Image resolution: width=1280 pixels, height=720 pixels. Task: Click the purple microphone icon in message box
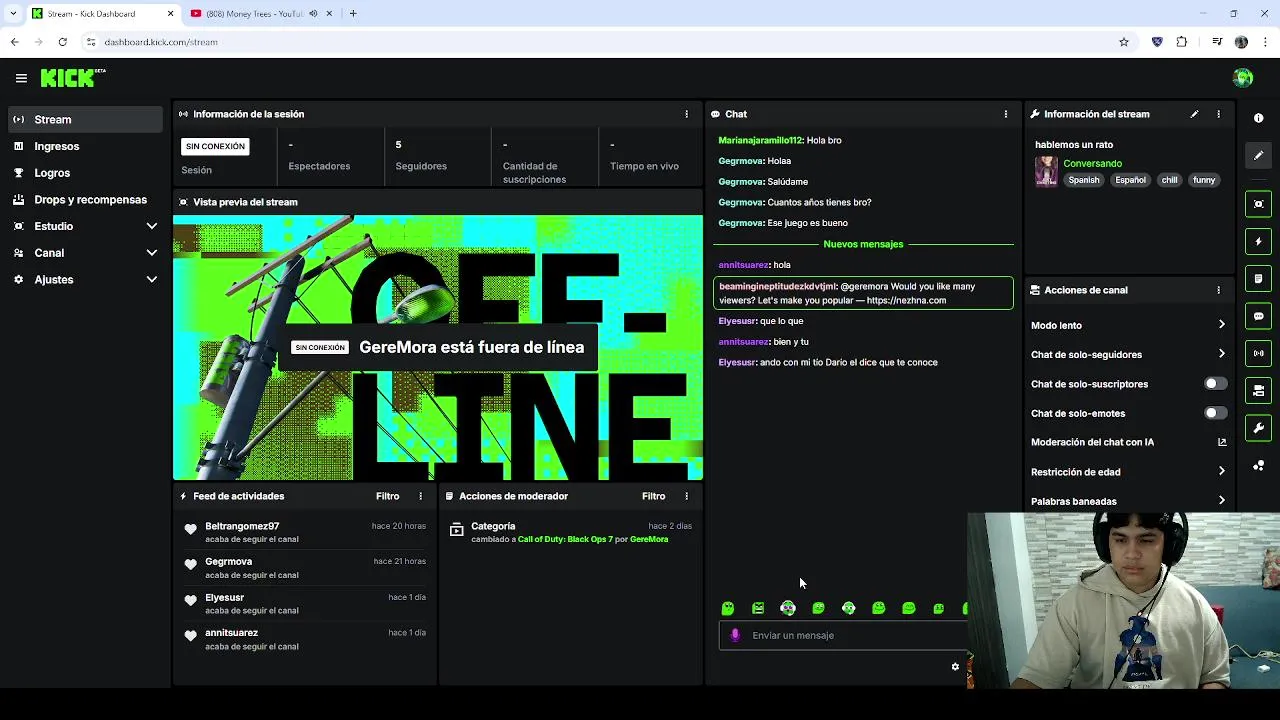click(x=735, y=635)
